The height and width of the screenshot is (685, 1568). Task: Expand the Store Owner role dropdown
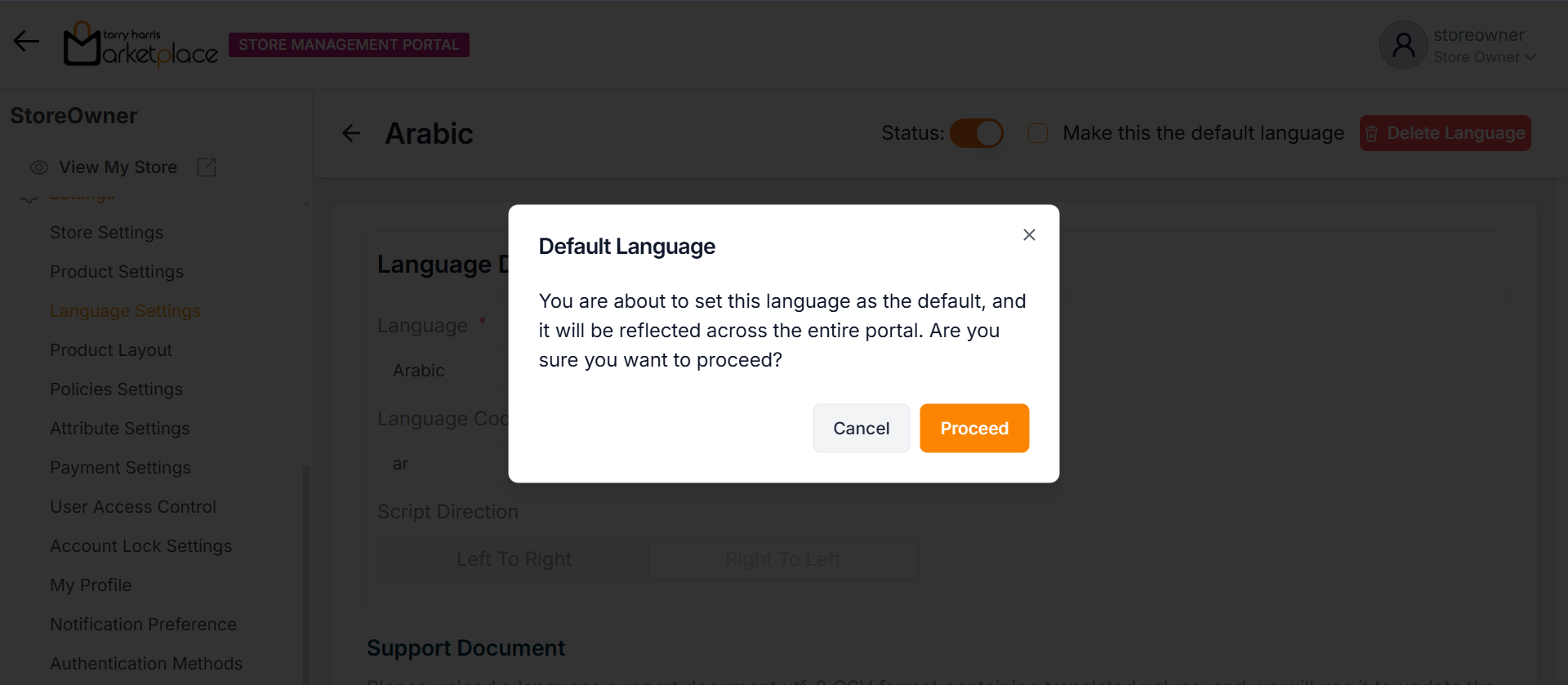point(1530,57)
